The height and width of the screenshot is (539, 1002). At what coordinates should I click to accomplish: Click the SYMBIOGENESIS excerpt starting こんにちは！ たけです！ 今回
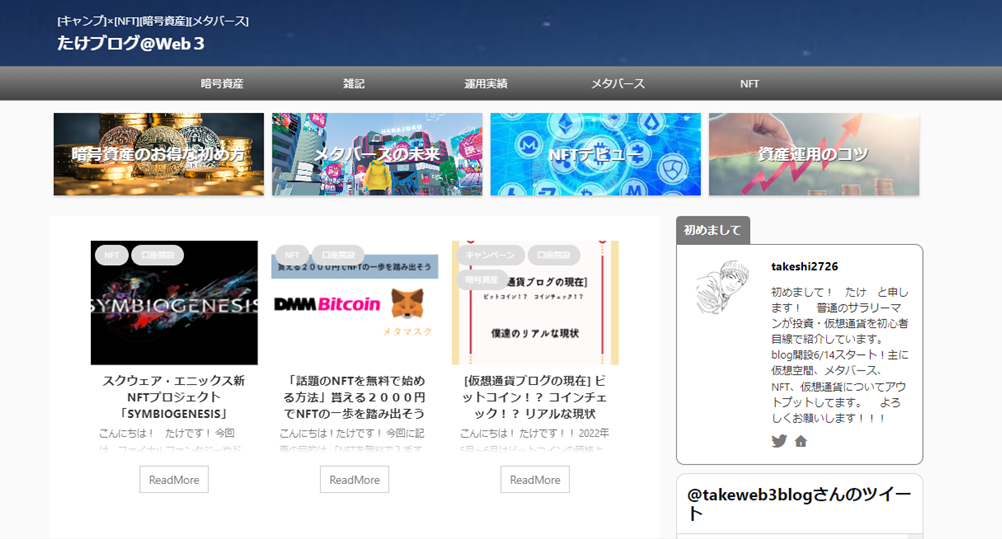pyautogui.click(x=170, y=441)
